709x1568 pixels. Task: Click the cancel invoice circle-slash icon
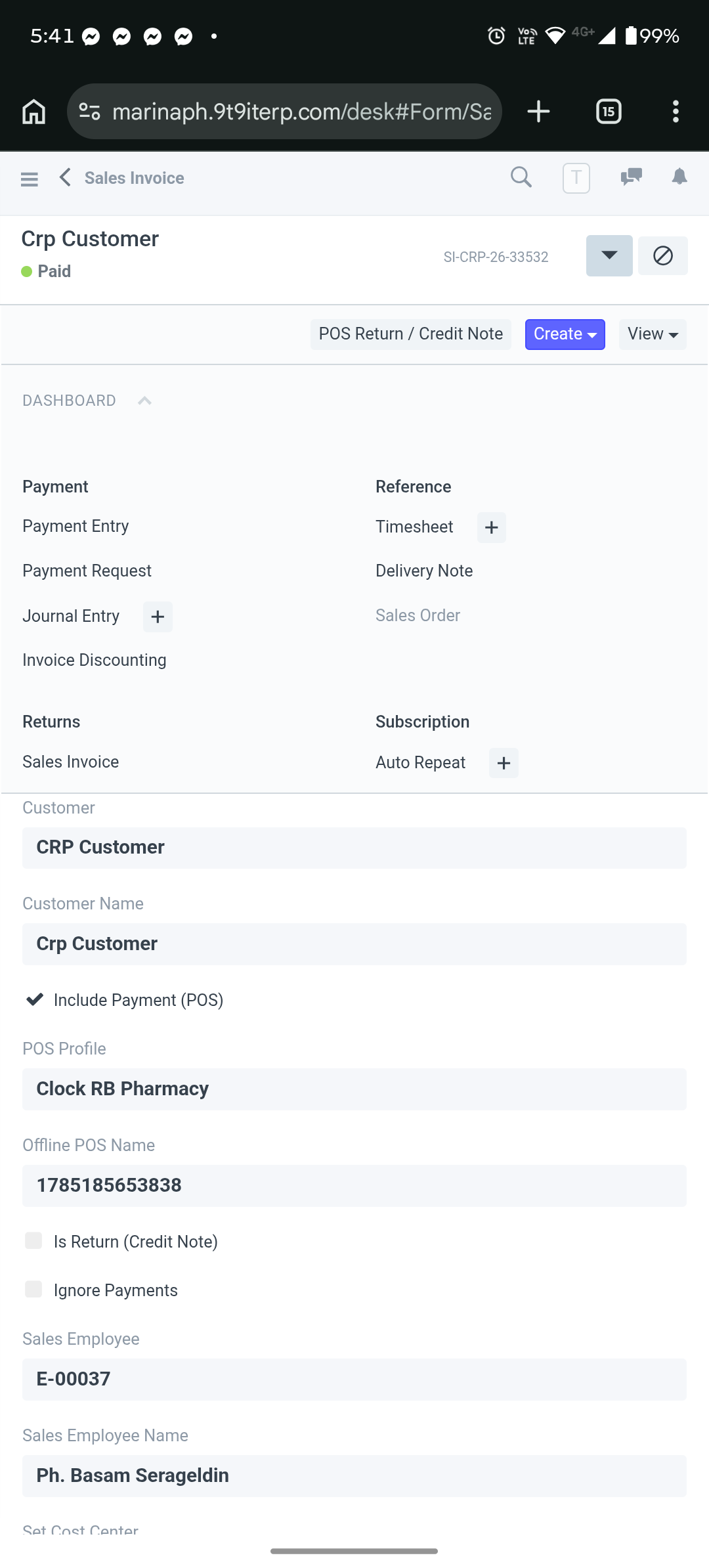point(663,255)
